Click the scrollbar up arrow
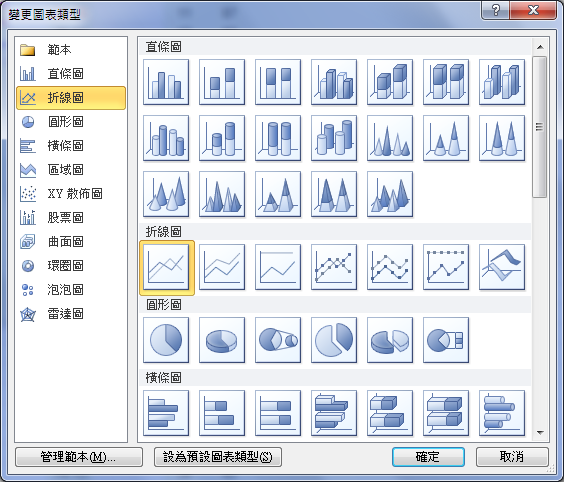The width and height of the screenshot is (564, 482). (x=540, y=47)
